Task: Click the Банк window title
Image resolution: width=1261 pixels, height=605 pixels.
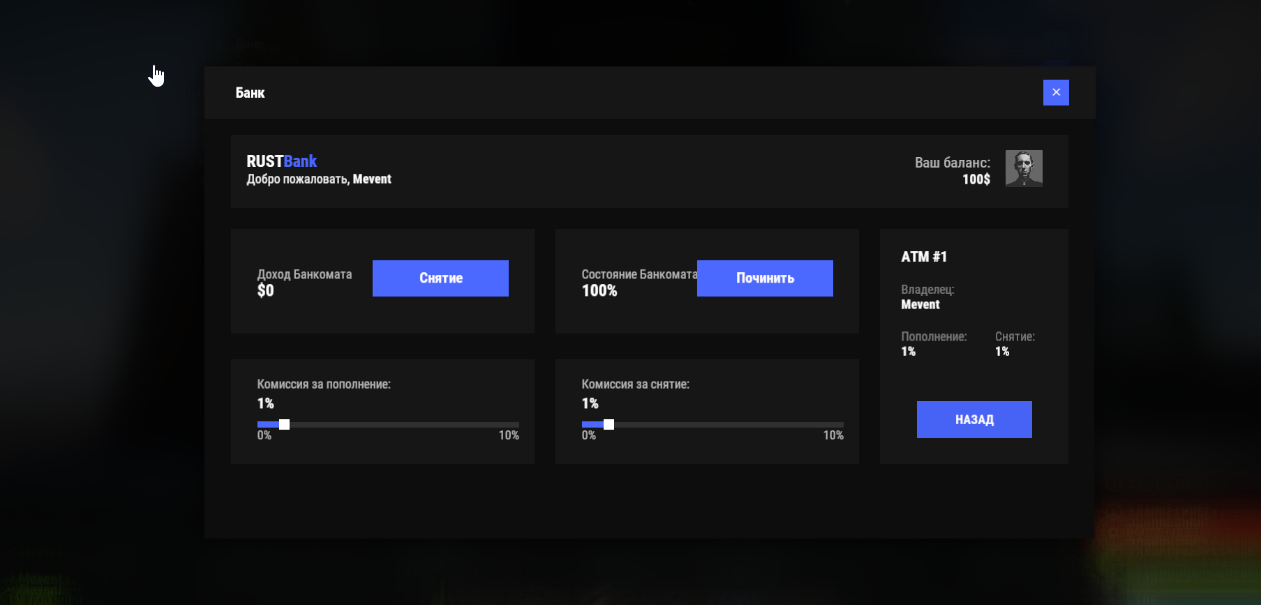Action: [250, 93]
